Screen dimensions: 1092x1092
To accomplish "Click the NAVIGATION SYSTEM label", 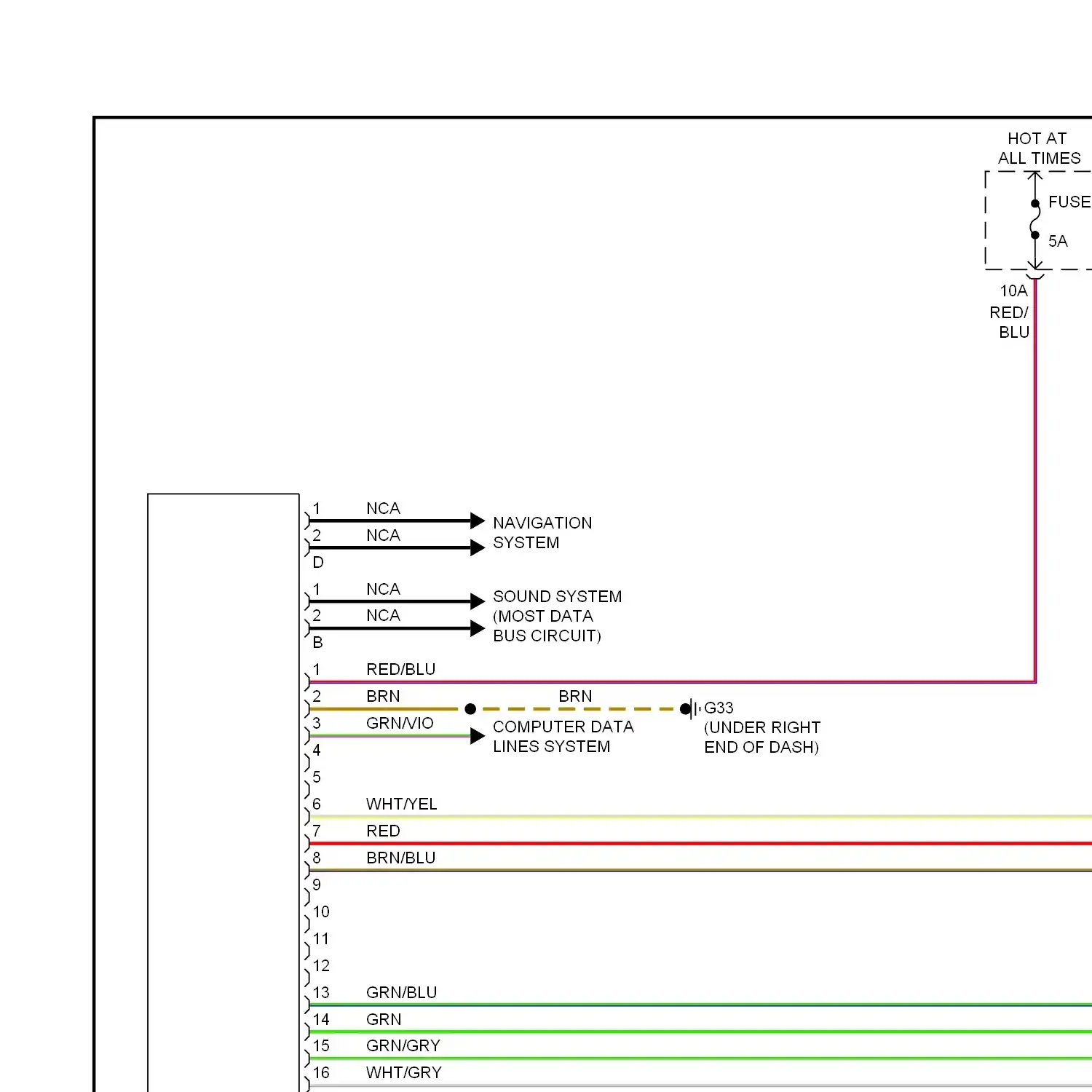I will tap(542, 532).
